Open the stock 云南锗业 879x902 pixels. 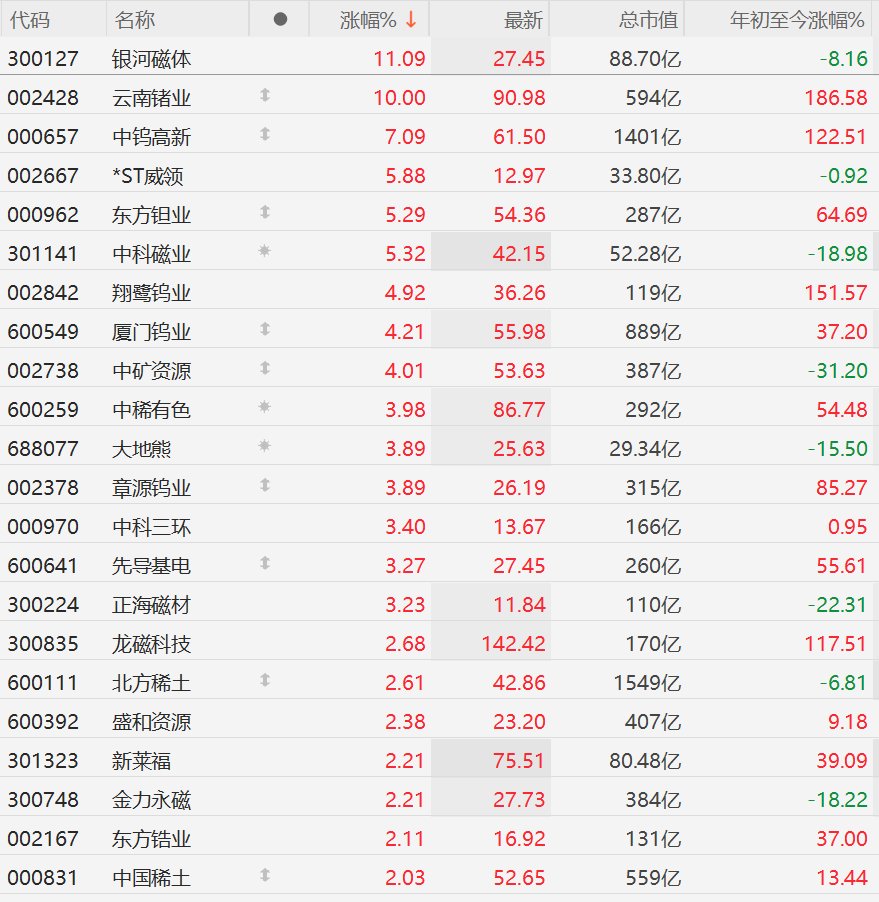(x=151, y=98)
